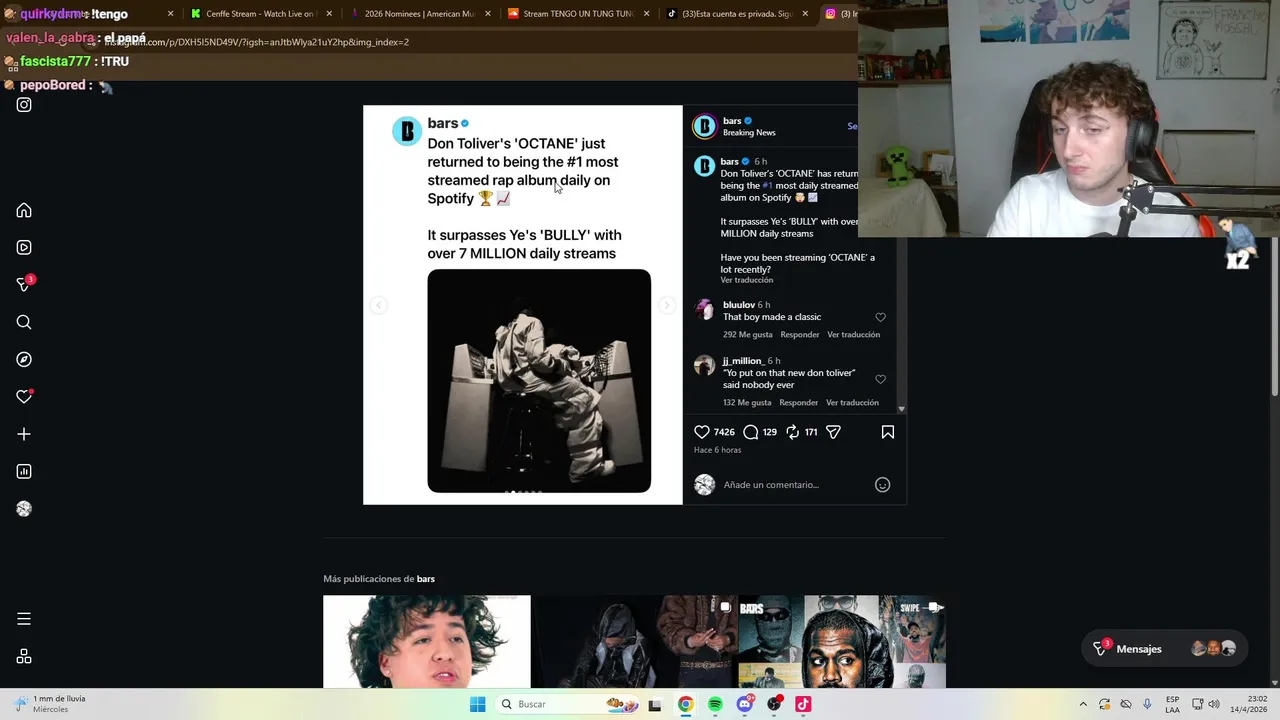The image size is (1280, 720).
Task: Open the emoji picker in comment box
Action: (x=882, y=485)
